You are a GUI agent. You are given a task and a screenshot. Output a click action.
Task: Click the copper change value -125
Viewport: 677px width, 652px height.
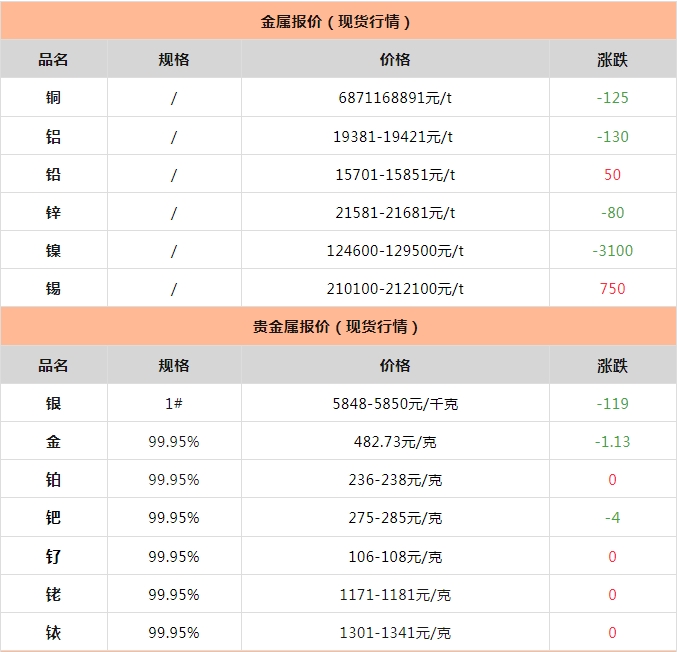(x=612, y=98)
